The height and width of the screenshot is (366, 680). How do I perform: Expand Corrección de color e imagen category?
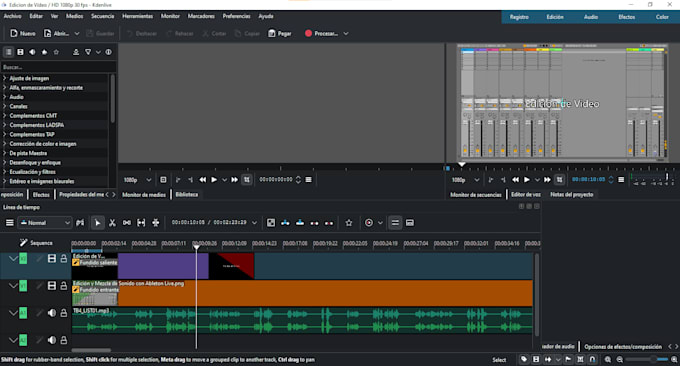pyautogui.click(x=5, y=144)
